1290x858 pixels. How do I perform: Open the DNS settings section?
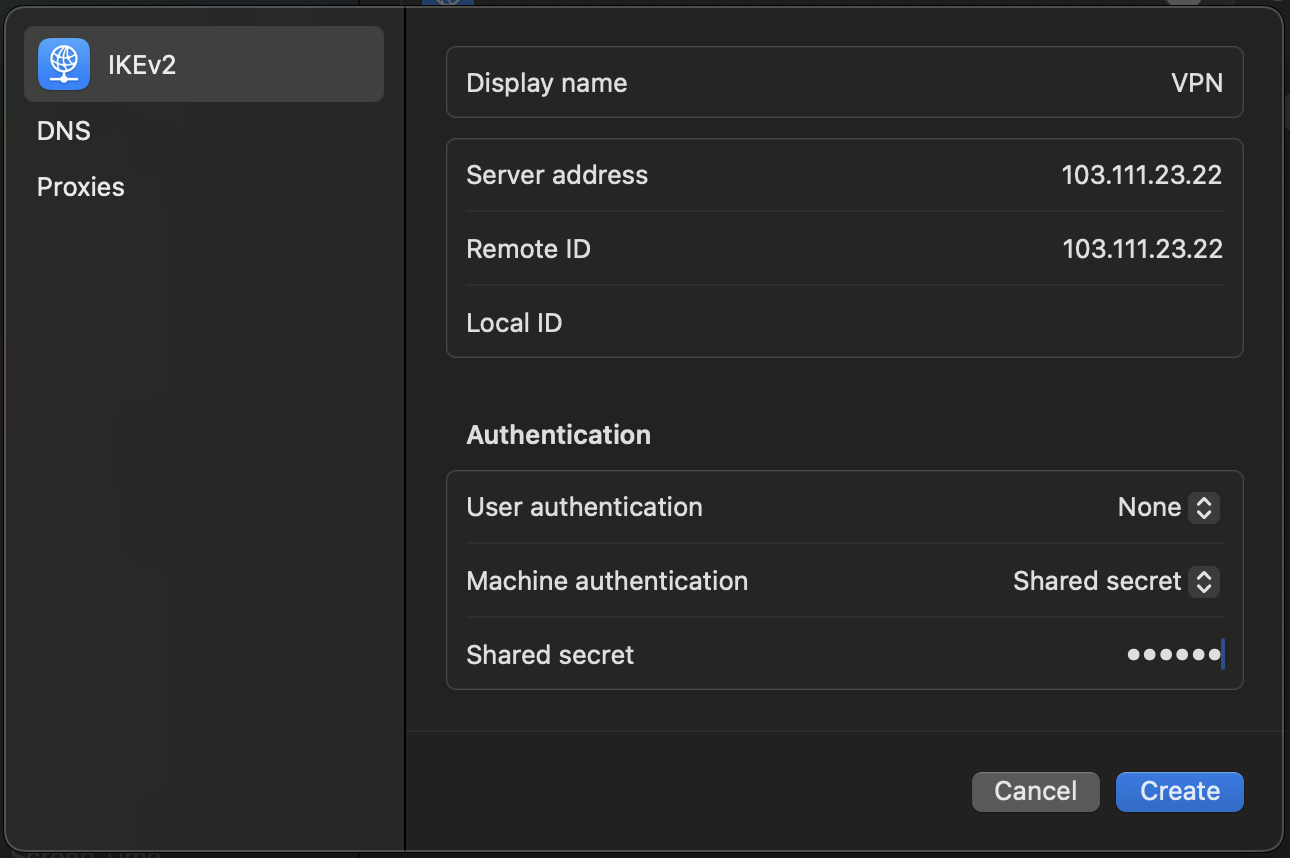pos(64,131)
